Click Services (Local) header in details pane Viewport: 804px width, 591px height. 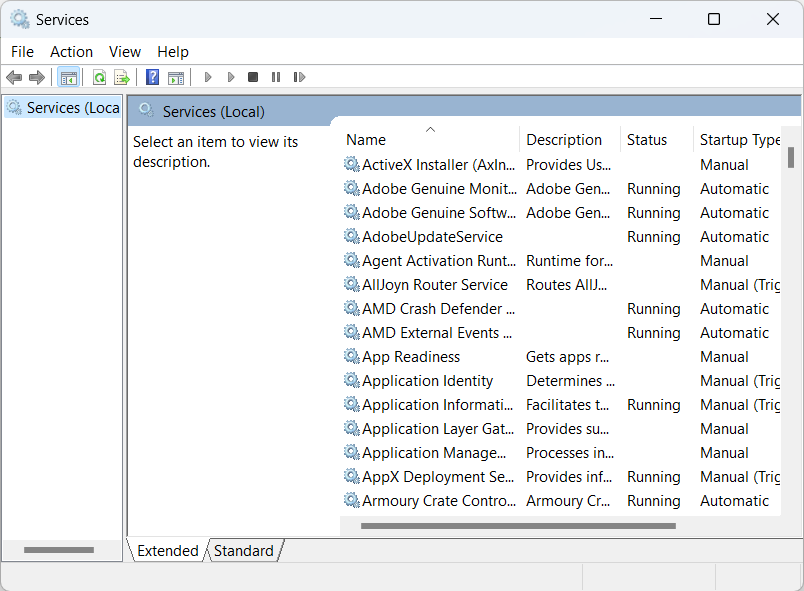tap(213, 111)
